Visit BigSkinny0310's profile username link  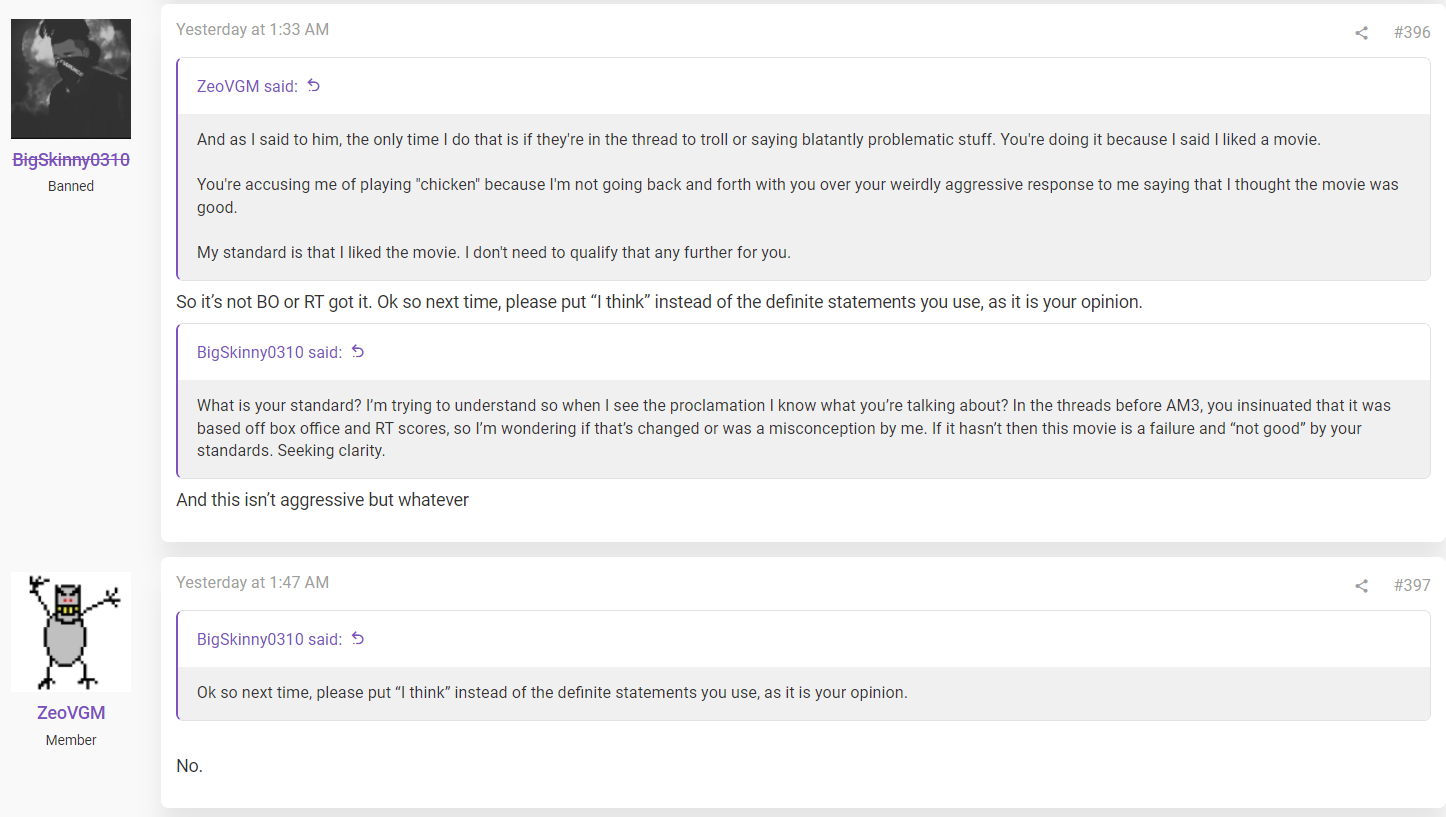[71, 160]
